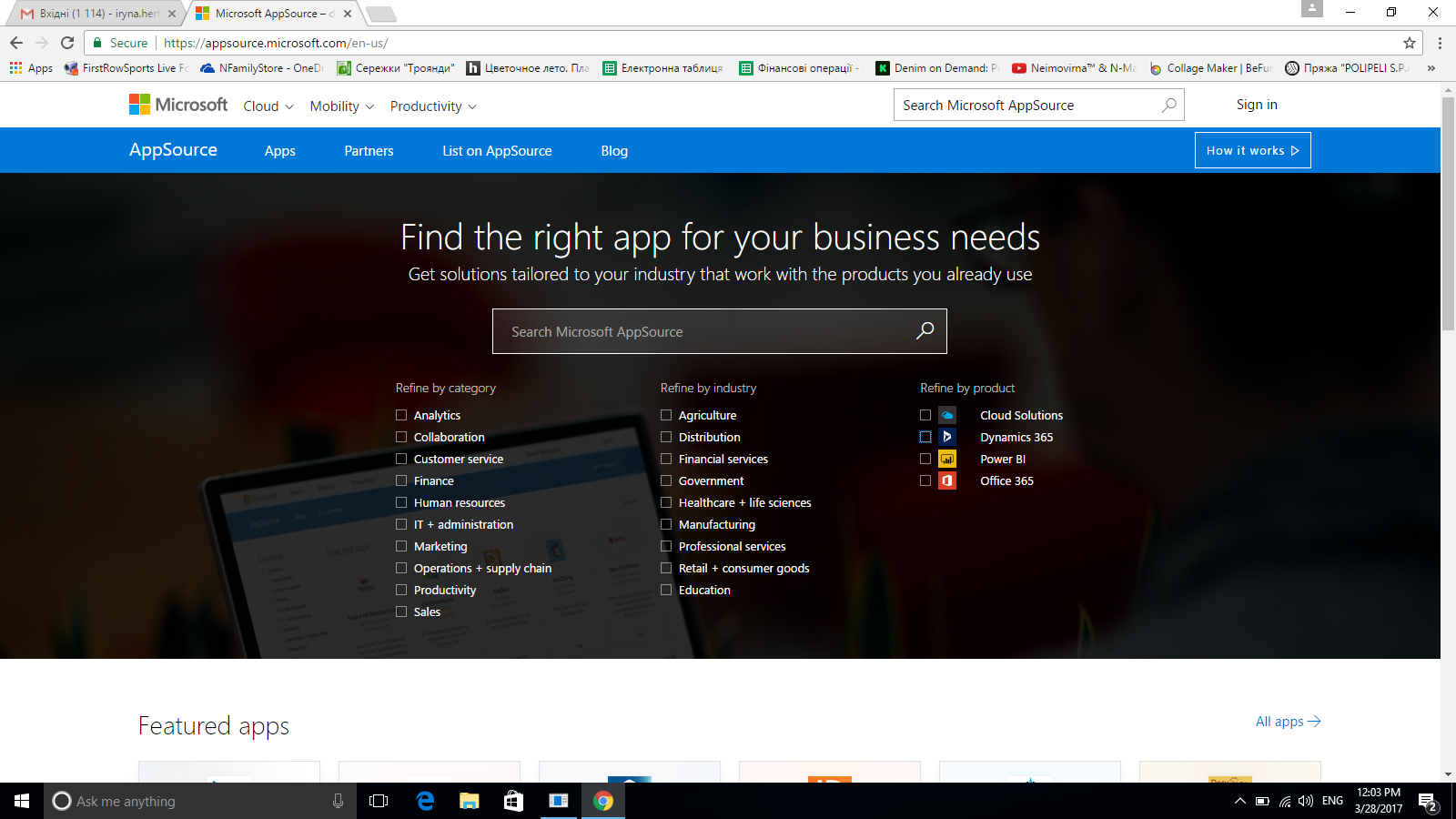Click the Microsoft logo
Screen dimensions: 1456x819
[178, 105]
